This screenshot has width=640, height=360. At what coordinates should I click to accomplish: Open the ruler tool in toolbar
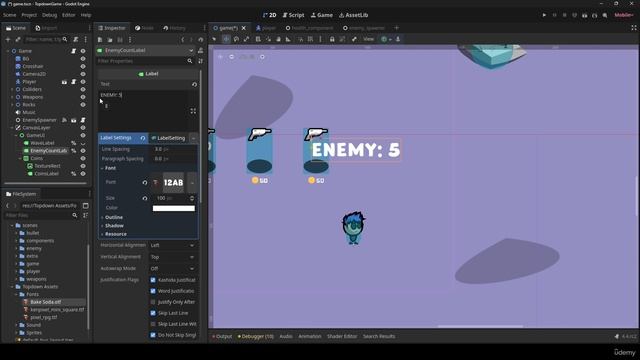click(x=288, y=39)
